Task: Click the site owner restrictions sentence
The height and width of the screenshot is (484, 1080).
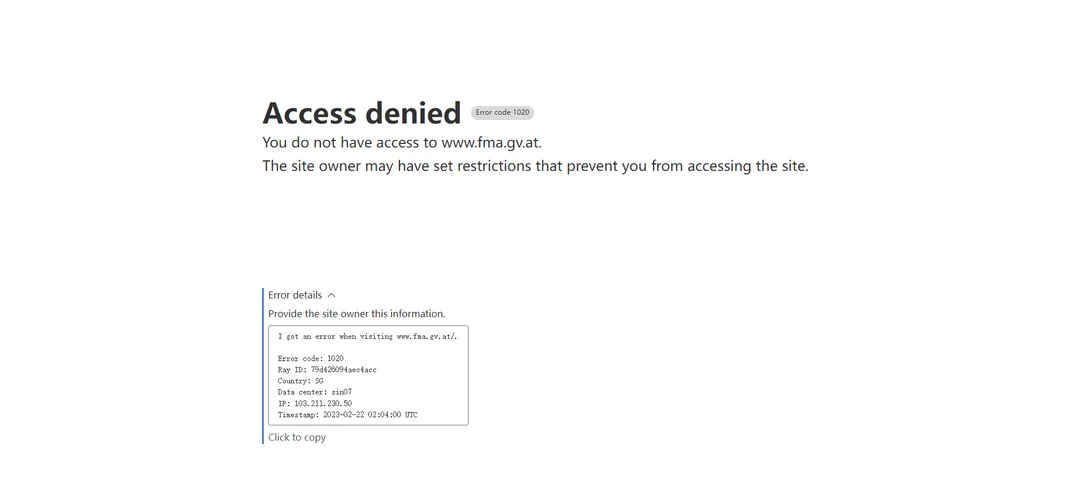Action: (x=535, y=166)
